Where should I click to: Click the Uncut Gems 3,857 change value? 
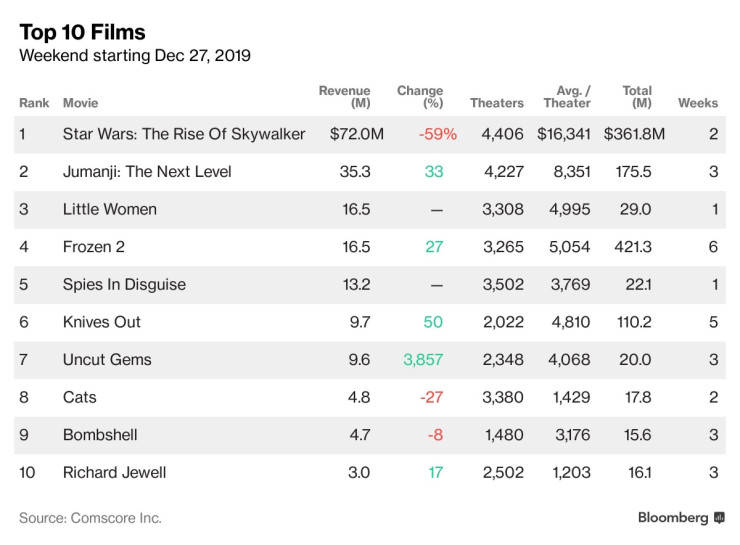coord(423,360)
